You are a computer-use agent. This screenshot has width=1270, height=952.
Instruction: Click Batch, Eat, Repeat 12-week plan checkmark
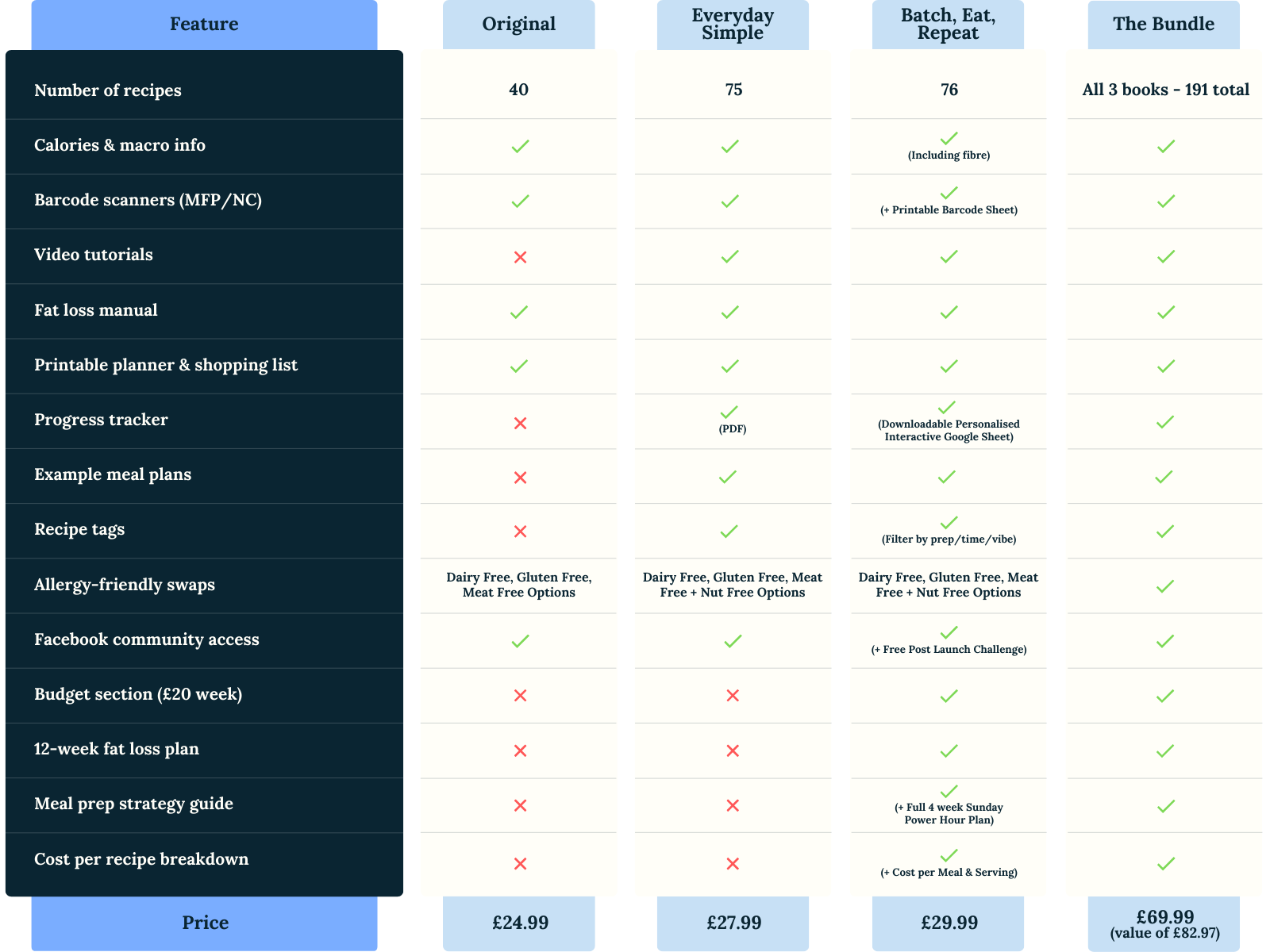(x=949, y=750)
